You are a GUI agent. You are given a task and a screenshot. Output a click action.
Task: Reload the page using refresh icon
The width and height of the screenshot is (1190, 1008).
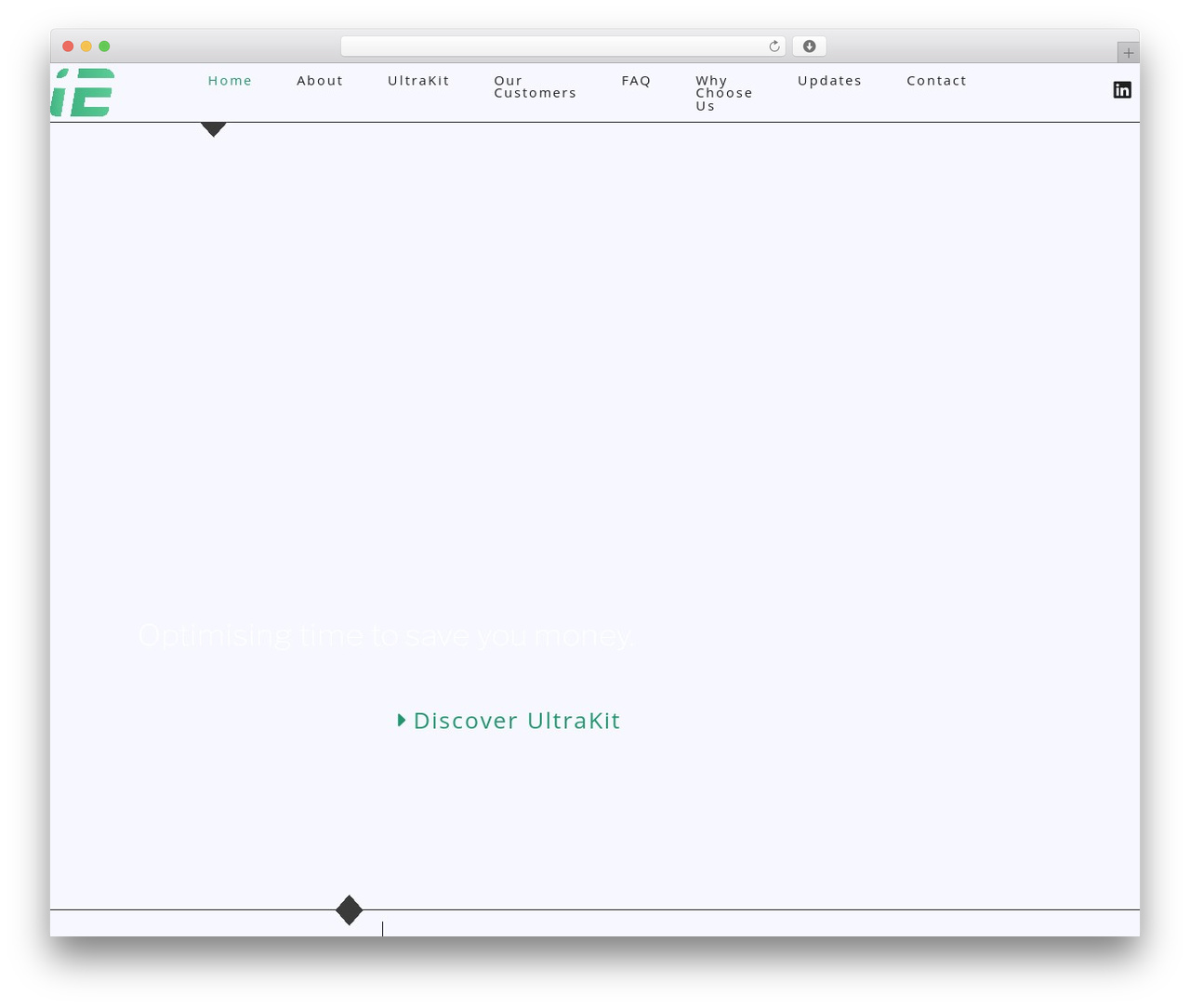[774, 46]
